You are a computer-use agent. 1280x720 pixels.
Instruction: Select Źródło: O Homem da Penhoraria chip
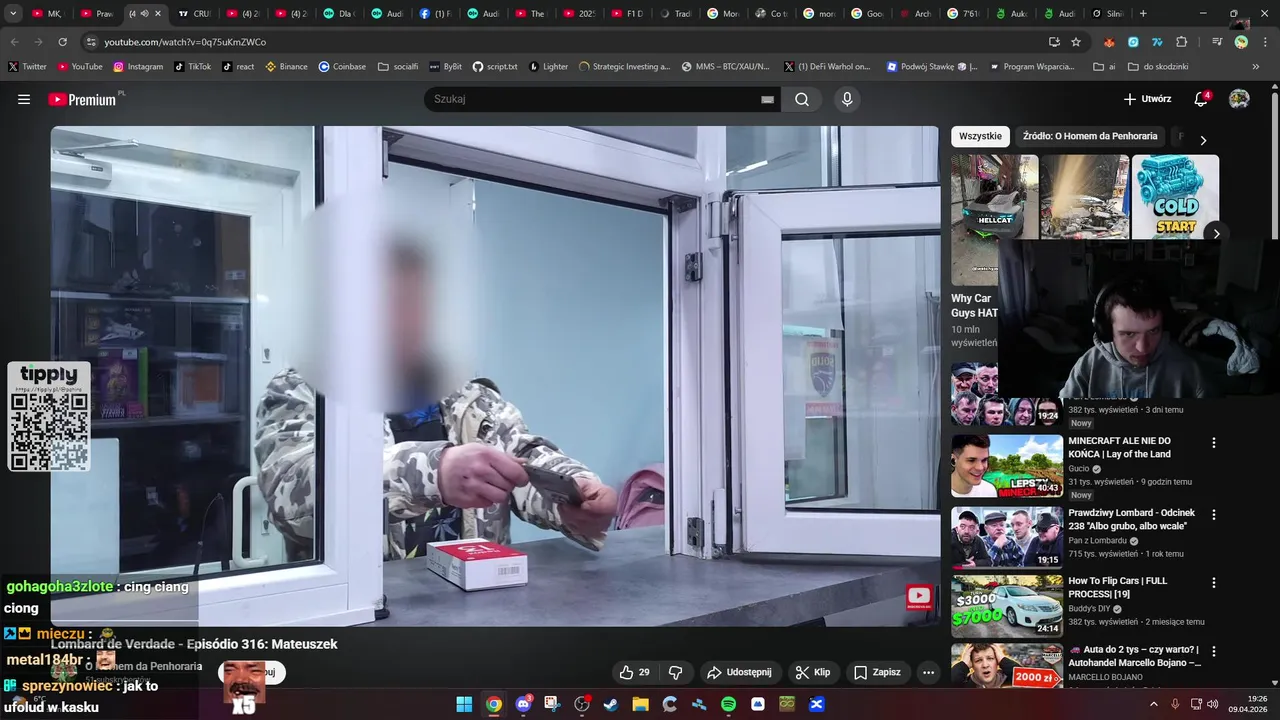[1090, 136]
